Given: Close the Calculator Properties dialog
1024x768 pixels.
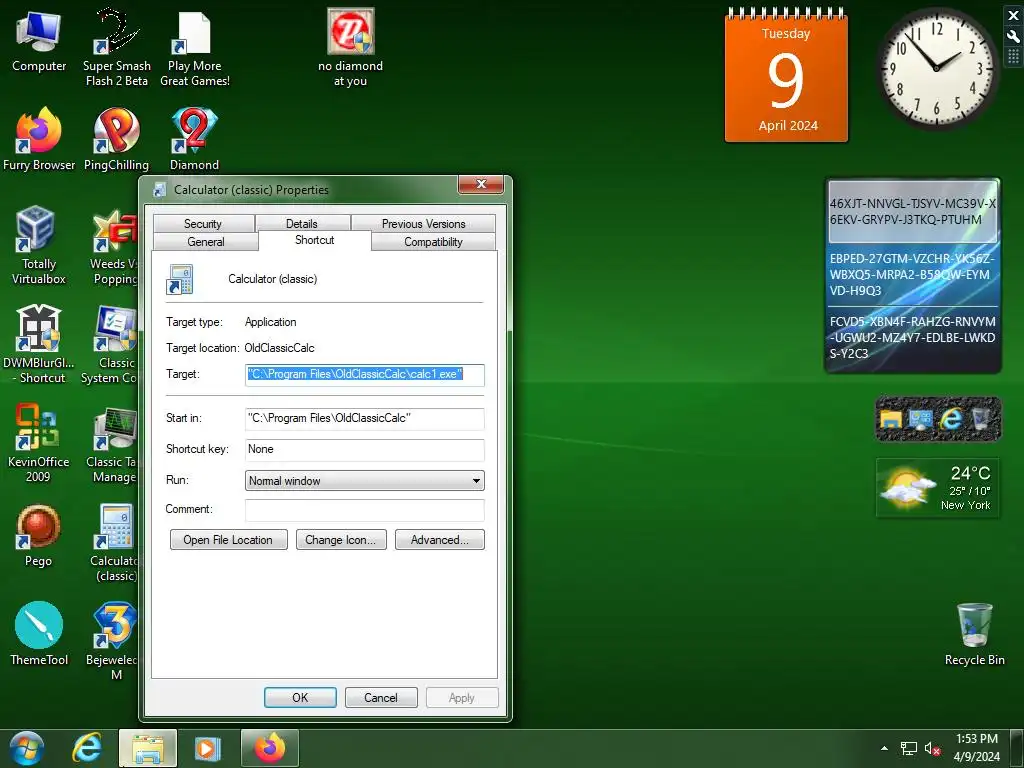Looking at the screenshot, I should tap(481, 184).
